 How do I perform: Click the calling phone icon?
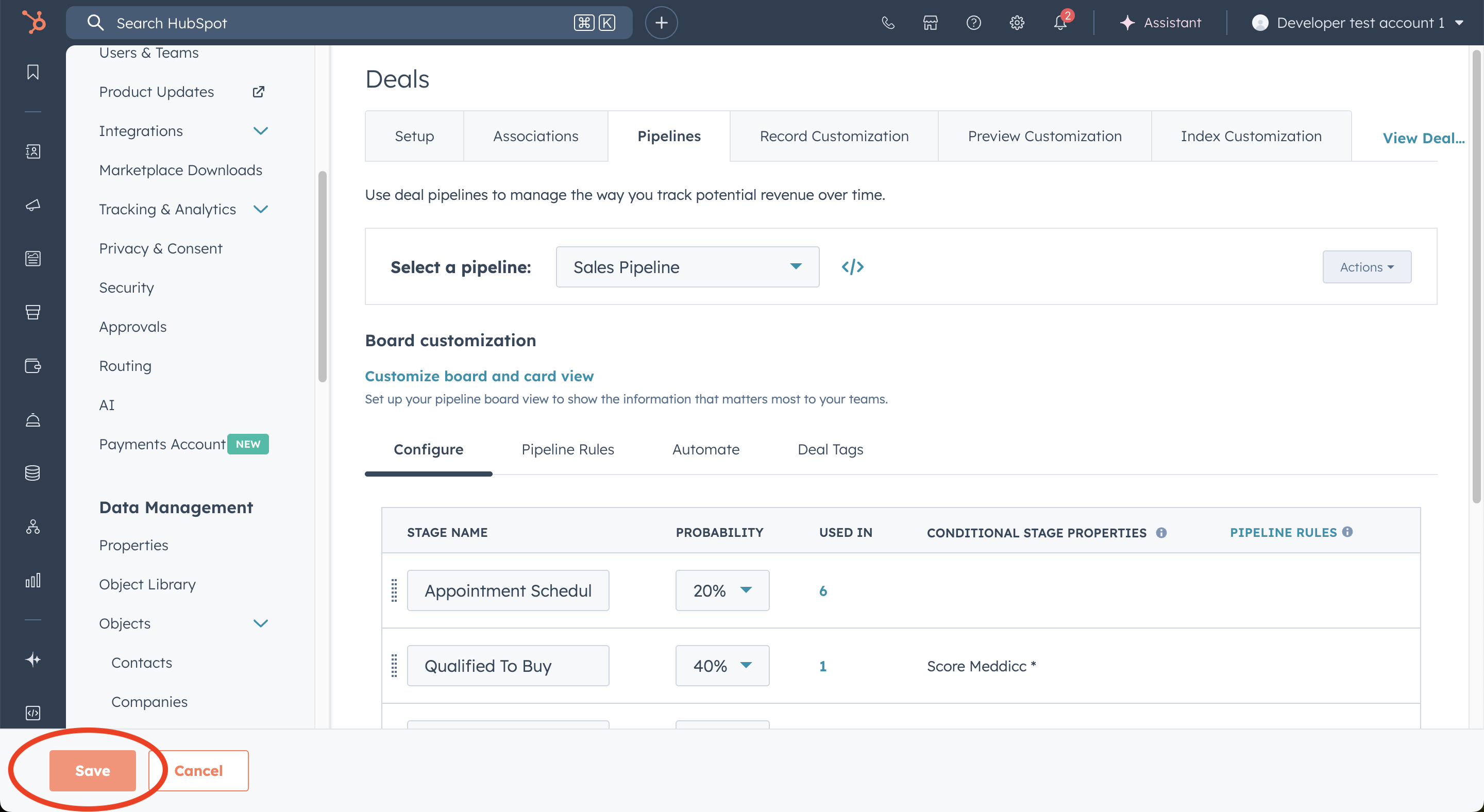coord(888,23)
